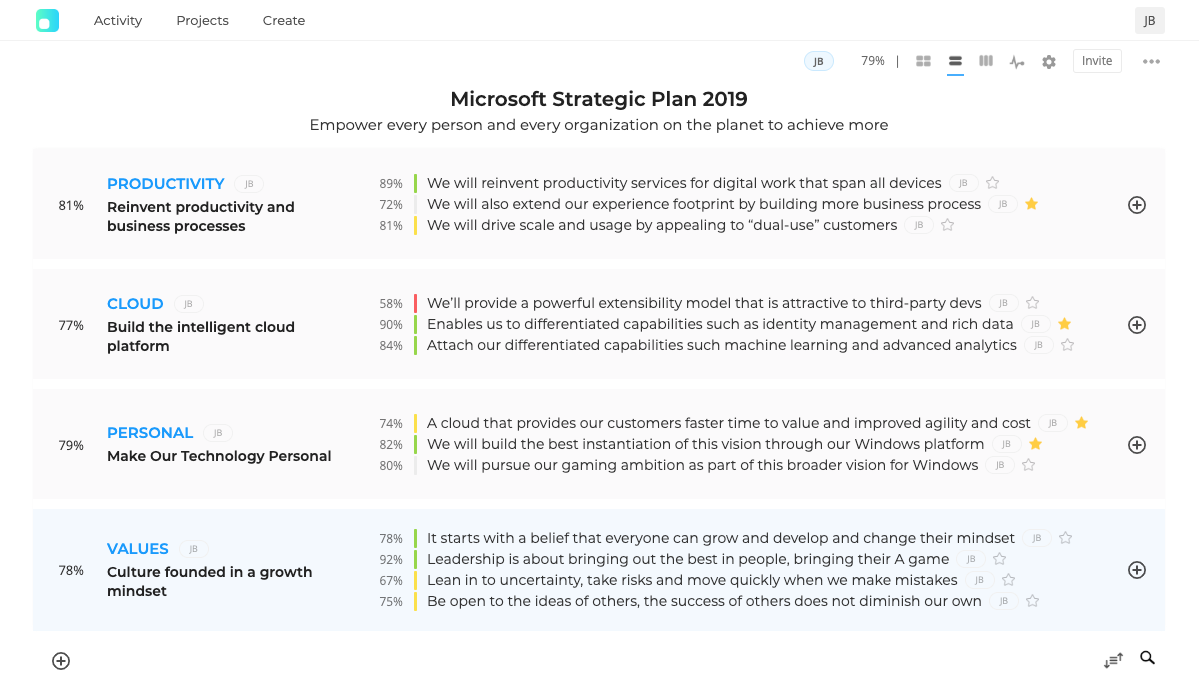Click the sort order icon
Viewport: 1199px width, 689px height.
tap(1113, 660)
